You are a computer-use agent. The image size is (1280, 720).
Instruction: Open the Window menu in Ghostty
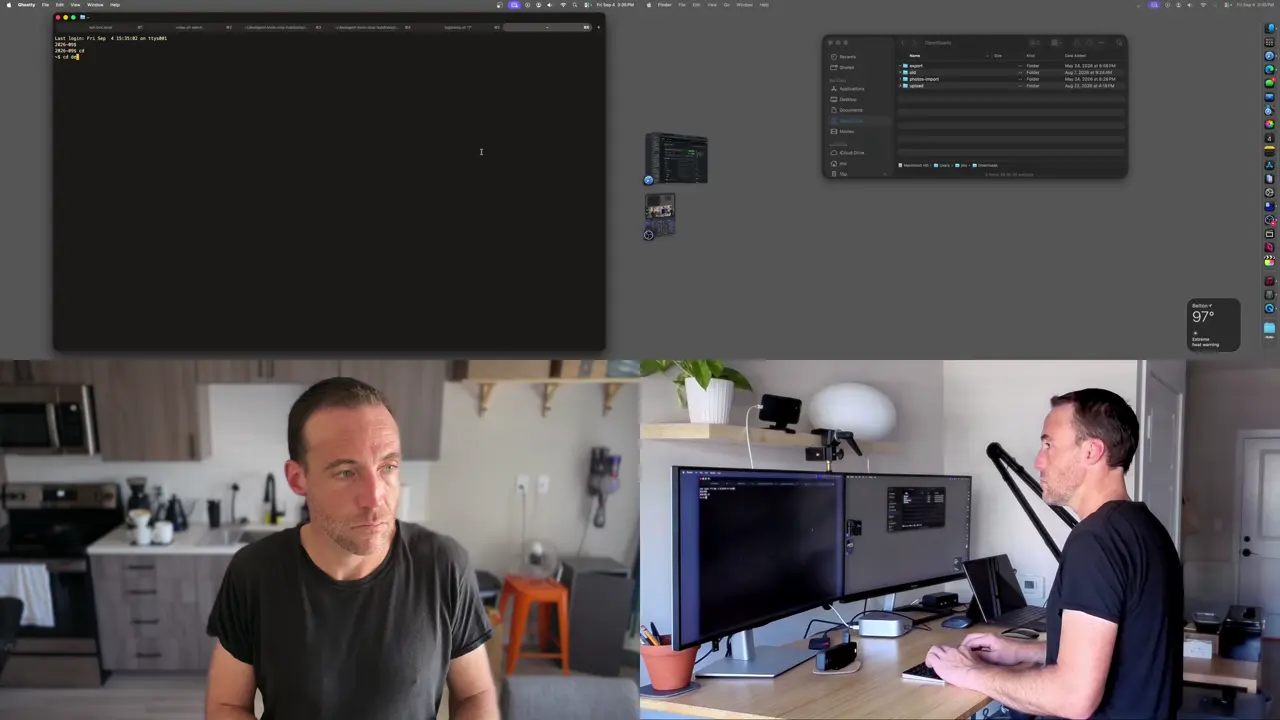(x=95, y=4)
